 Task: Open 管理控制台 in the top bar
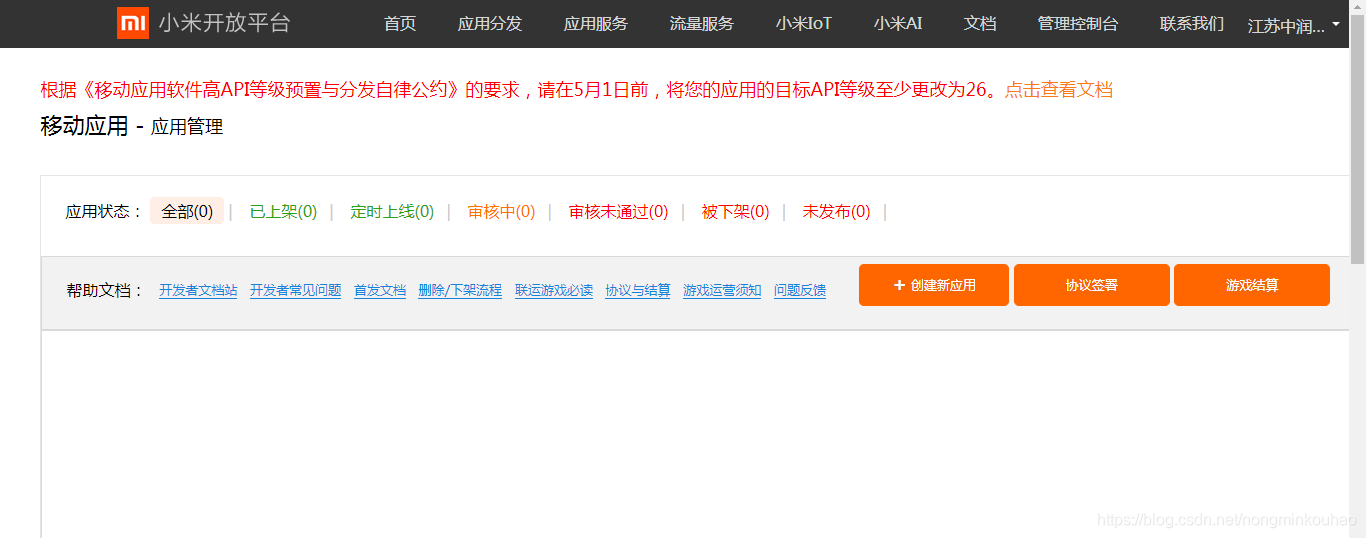1078,24
